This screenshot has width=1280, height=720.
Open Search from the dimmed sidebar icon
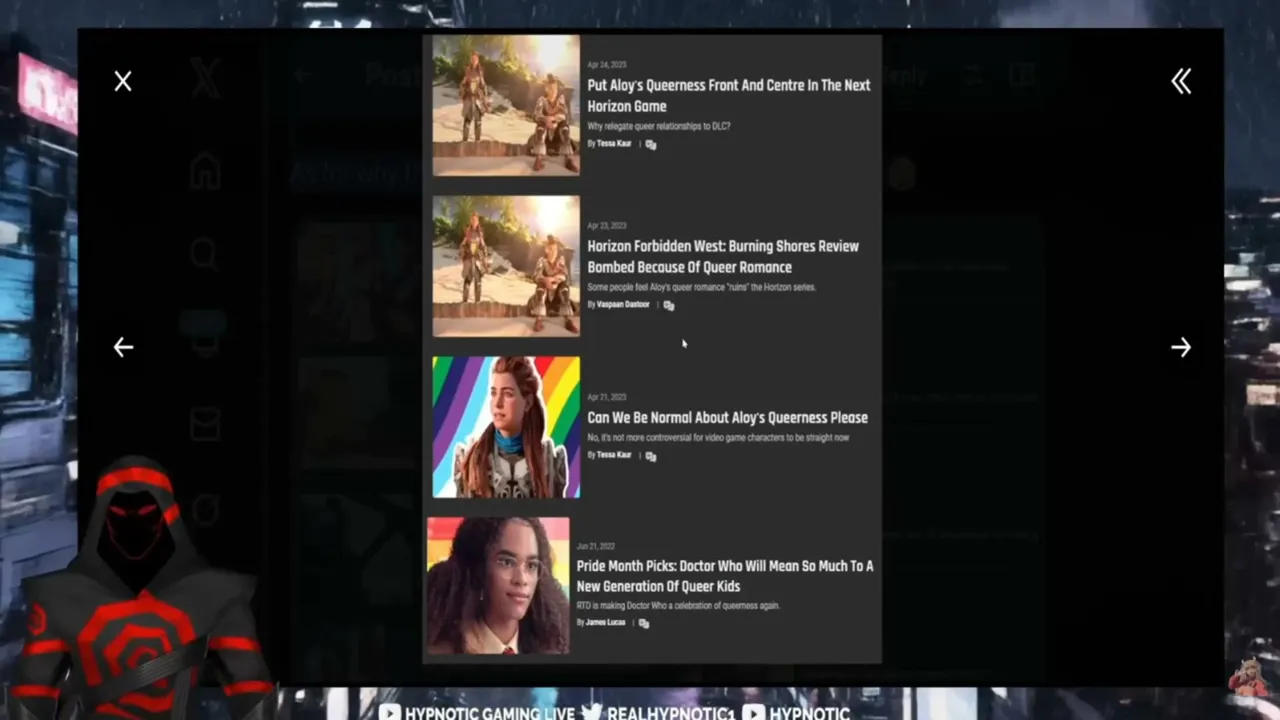[205, 255]
